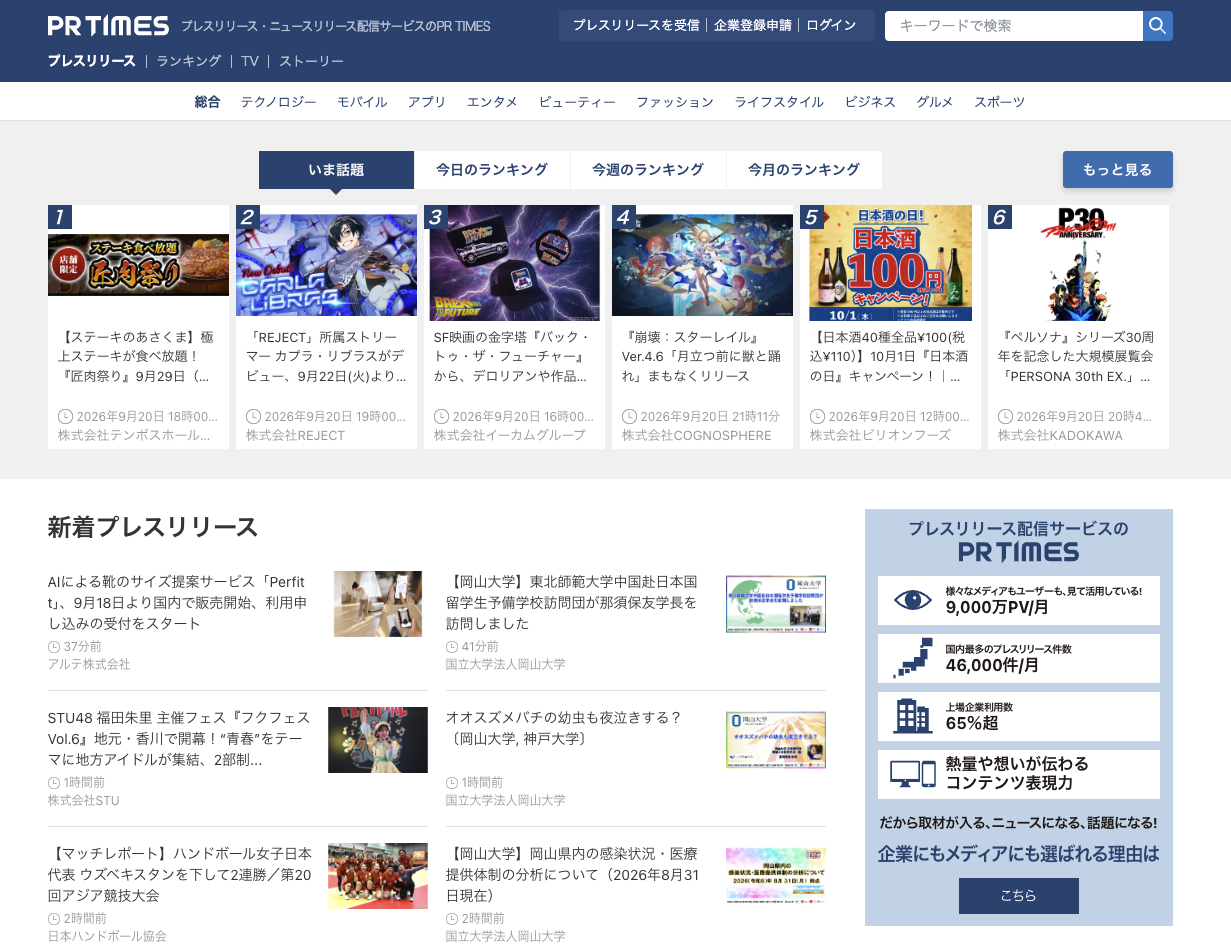Click the もっと見る button
1231x951 pixels.
tap(1117, 170)
